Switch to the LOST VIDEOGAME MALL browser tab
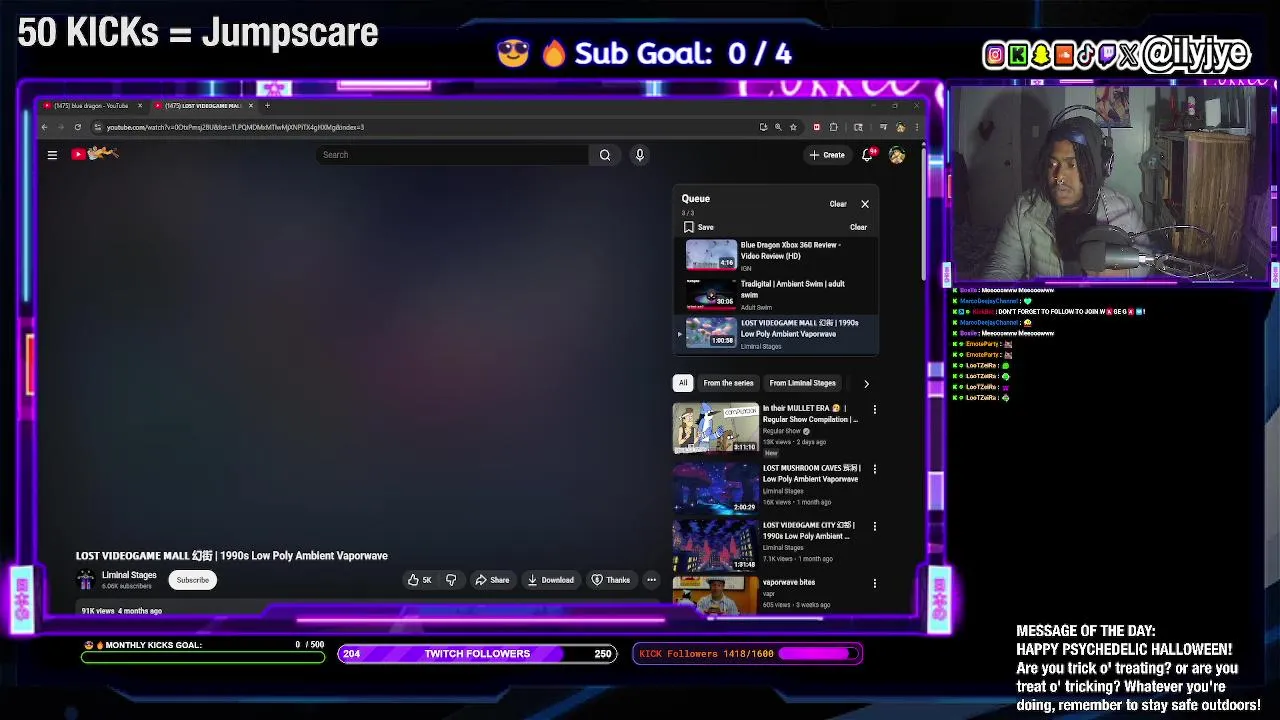Screen dimensions: 1280x720 click(x=204, y=105)
